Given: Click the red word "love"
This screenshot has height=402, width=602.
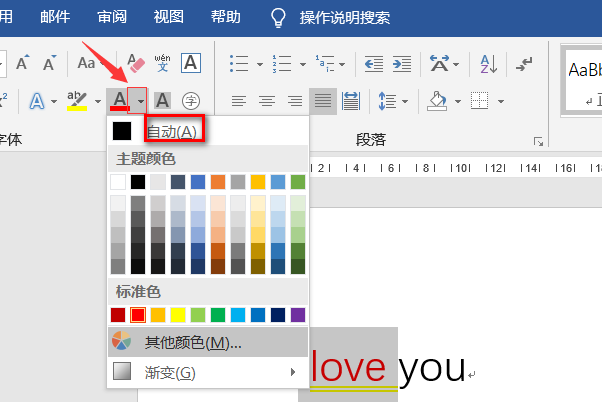Looking at the screenshot, I should coord(348,367).
